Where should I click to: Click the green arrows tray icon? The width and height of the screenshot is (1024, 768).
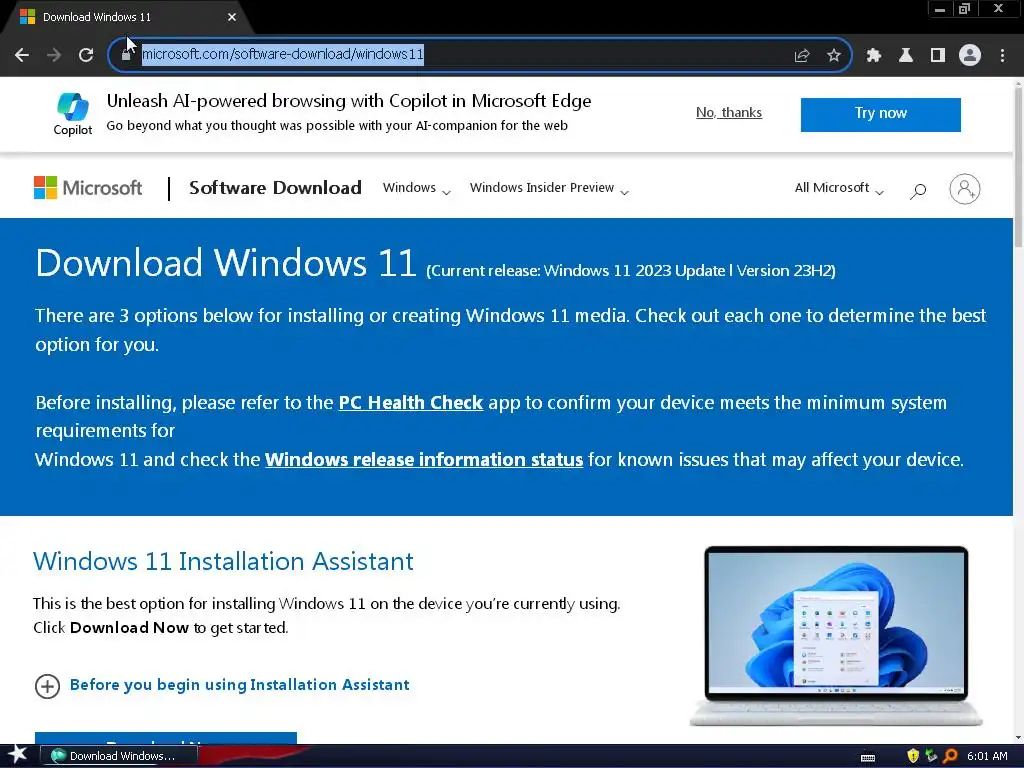931,756
